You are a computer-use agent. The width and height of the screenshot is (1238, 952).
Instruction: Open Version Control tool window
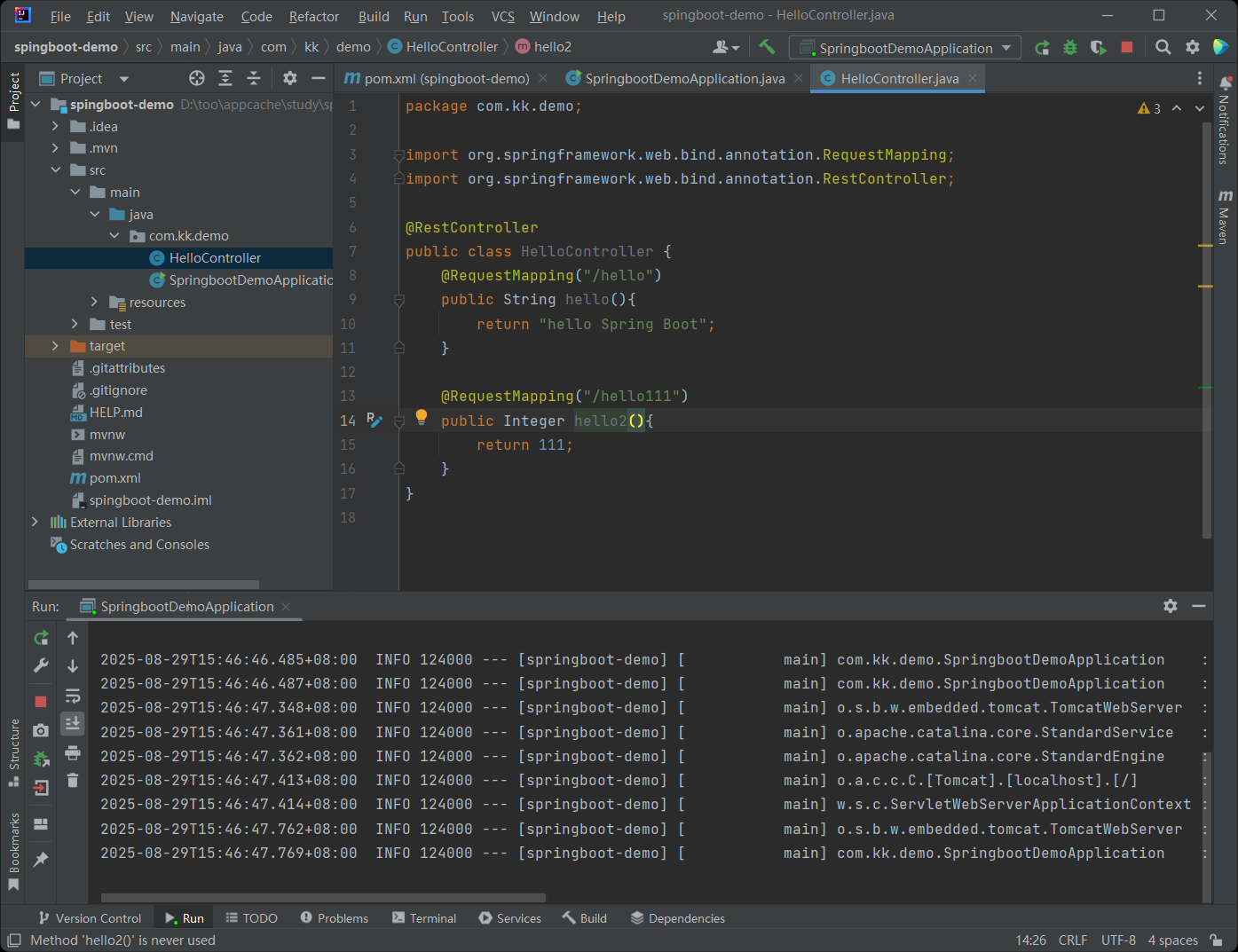click(x=90, y=918)
